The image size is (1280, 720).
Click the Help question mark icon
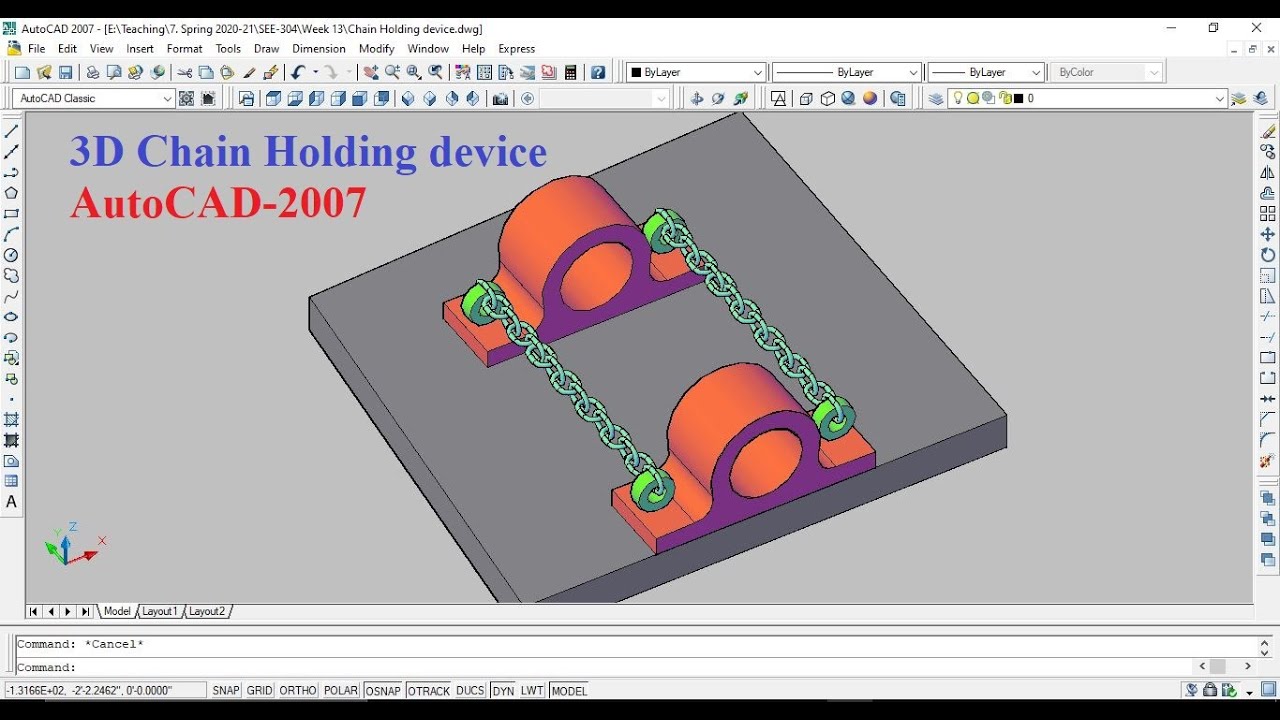point(598,72)
